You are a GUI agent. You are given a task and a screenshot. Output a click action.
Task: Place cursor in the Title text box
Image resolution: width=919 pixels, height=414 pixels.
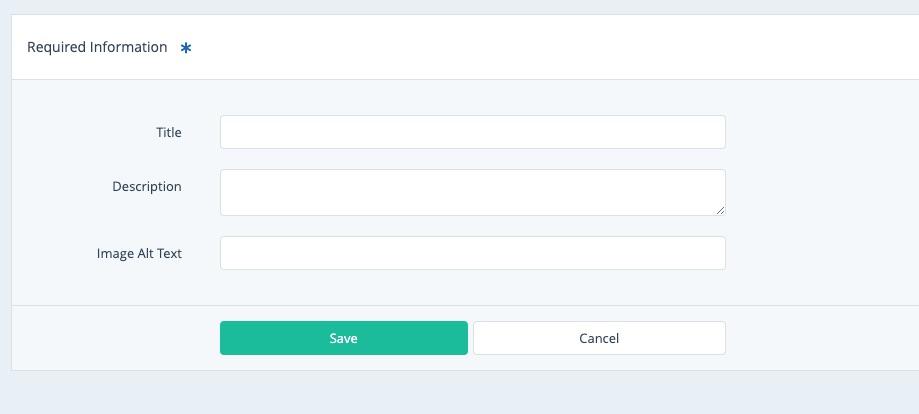[x=472, y=132]
